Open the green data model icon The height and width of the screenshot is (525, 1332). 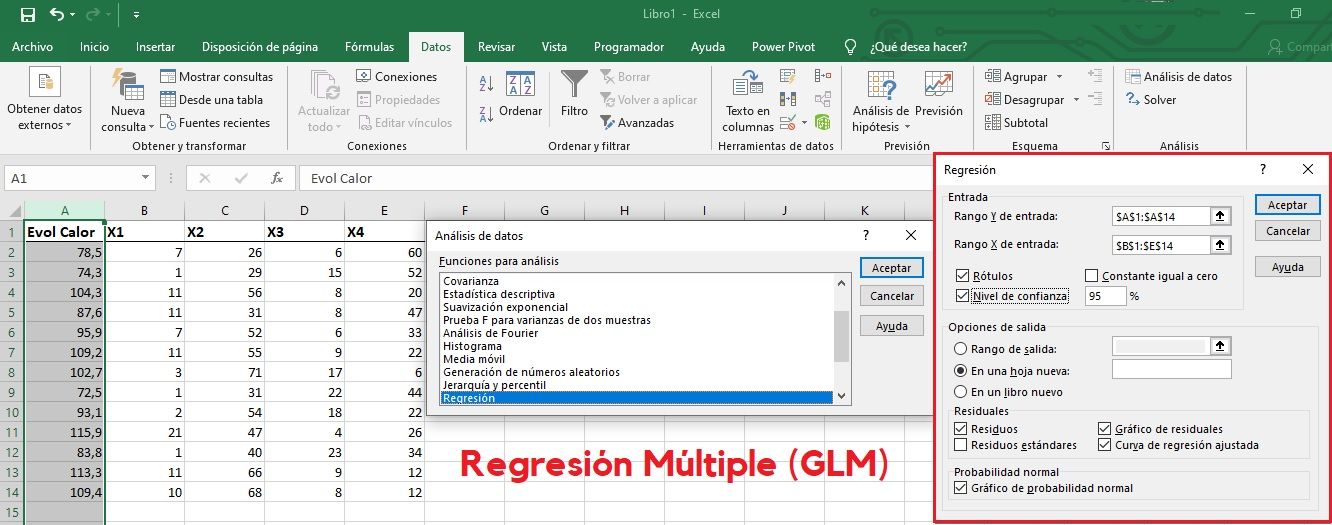tap(823, 122)
